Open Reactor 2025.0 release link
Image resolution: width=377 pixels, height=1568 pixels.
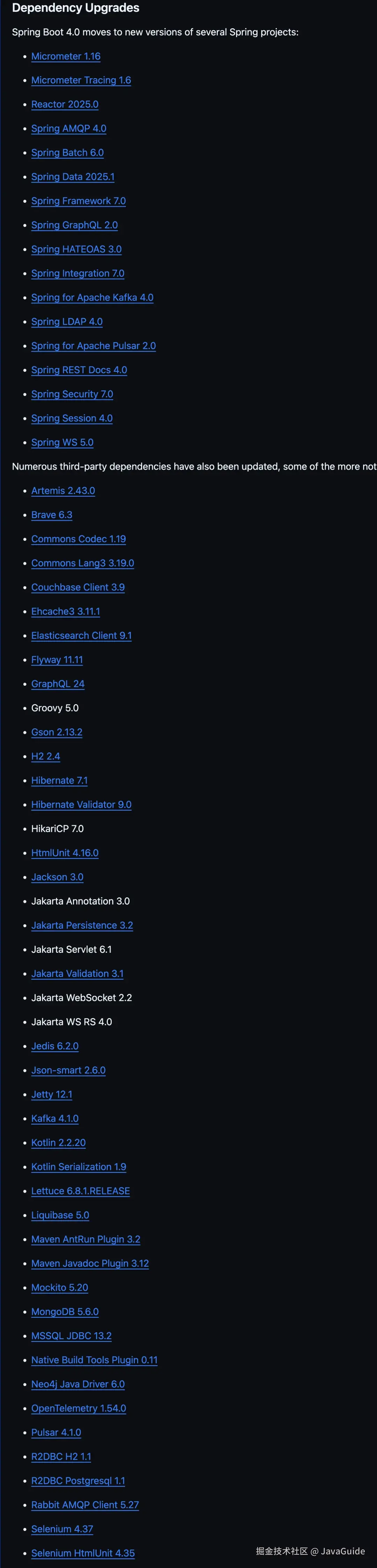pos(65,104)
